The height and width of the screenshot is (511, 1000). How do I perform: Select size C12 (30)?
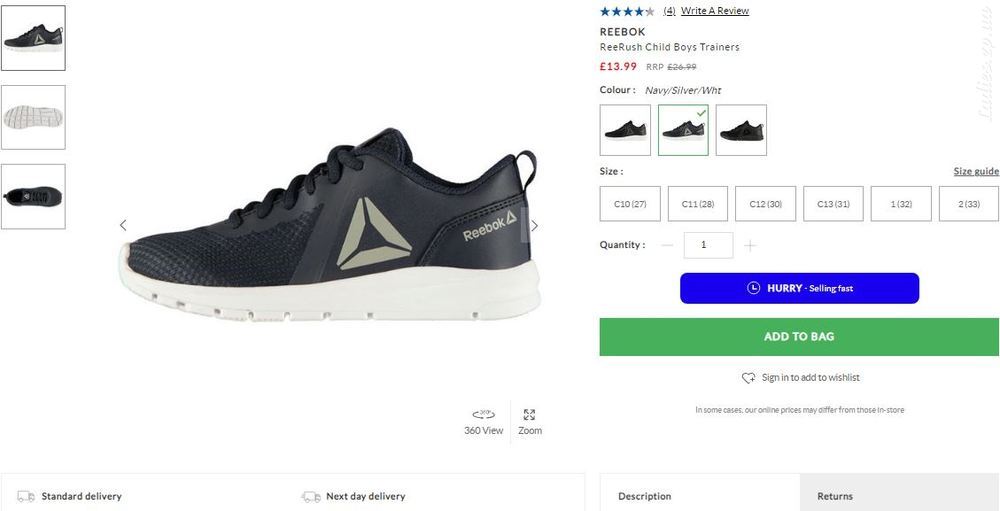pyautogui.click(x=765, y=204)
